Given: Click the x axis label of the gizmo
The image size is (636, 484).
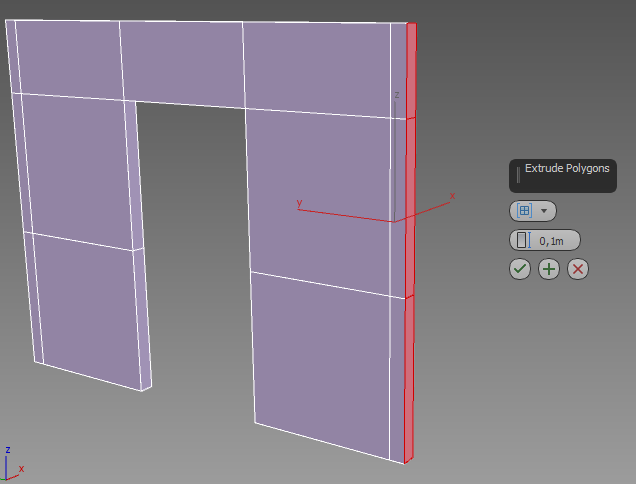Looking at the screenshot, I should (x=452, y=196).
